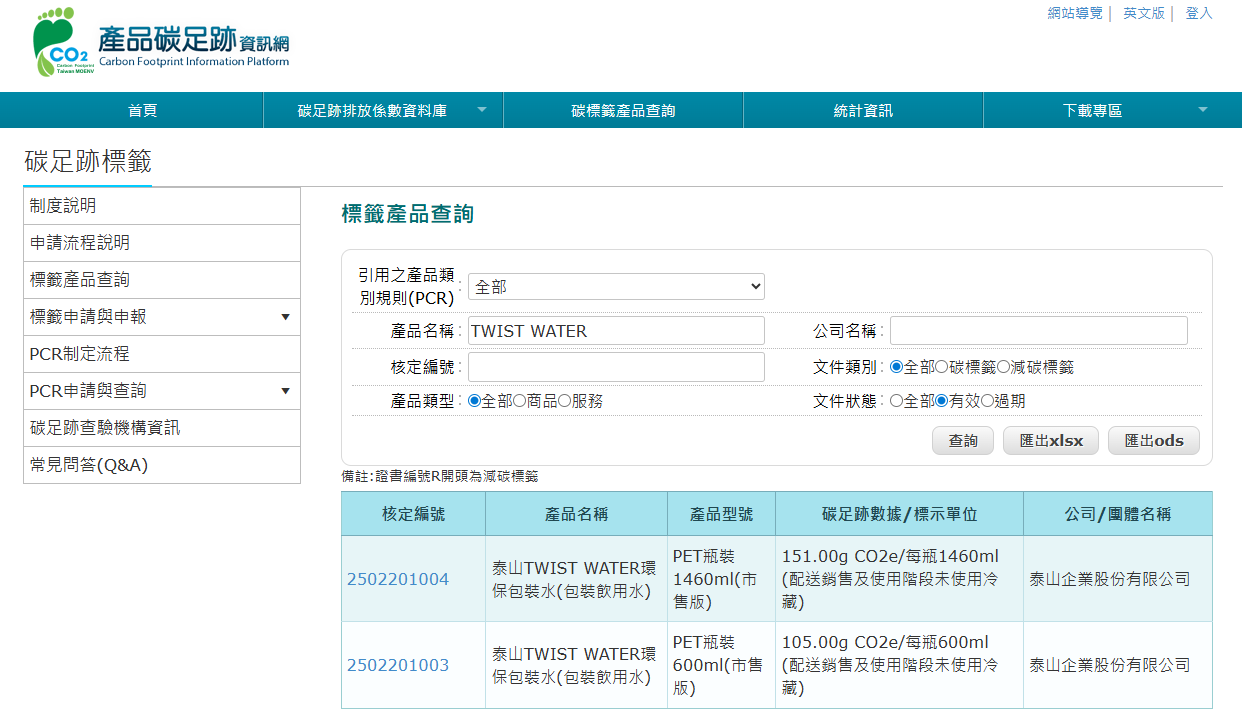Select 碳標籤 file category radio
The width and height of the screenshot is (1242, 728).
[x=941, y=368]
